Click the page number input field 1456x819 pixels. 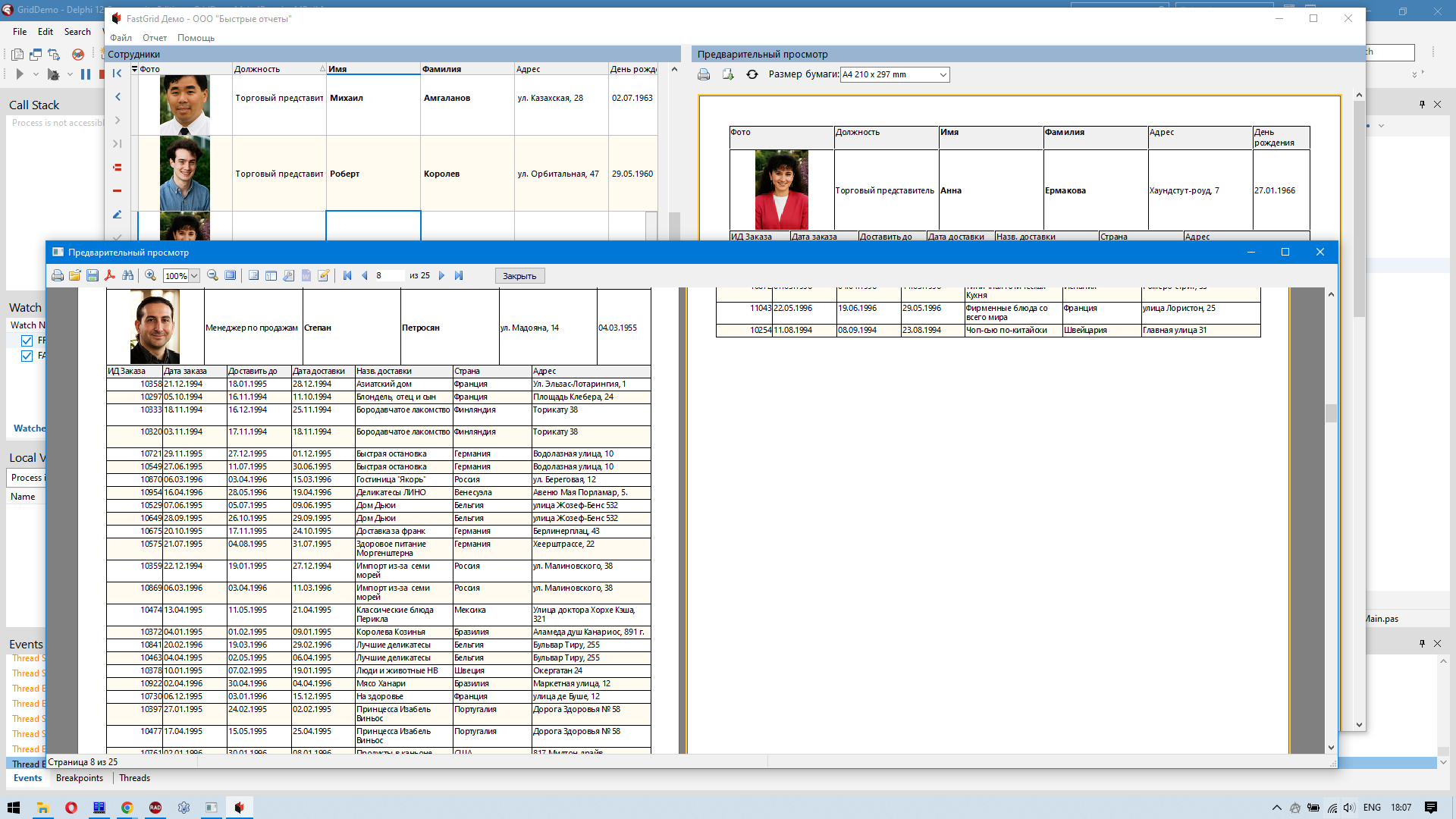click(x=389, y=276)
